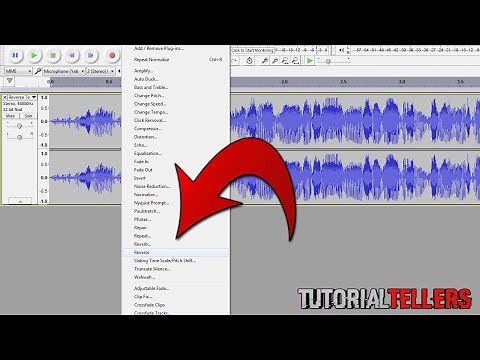
Task: Solo the Reverse track
Action: (x=28, y=116)
